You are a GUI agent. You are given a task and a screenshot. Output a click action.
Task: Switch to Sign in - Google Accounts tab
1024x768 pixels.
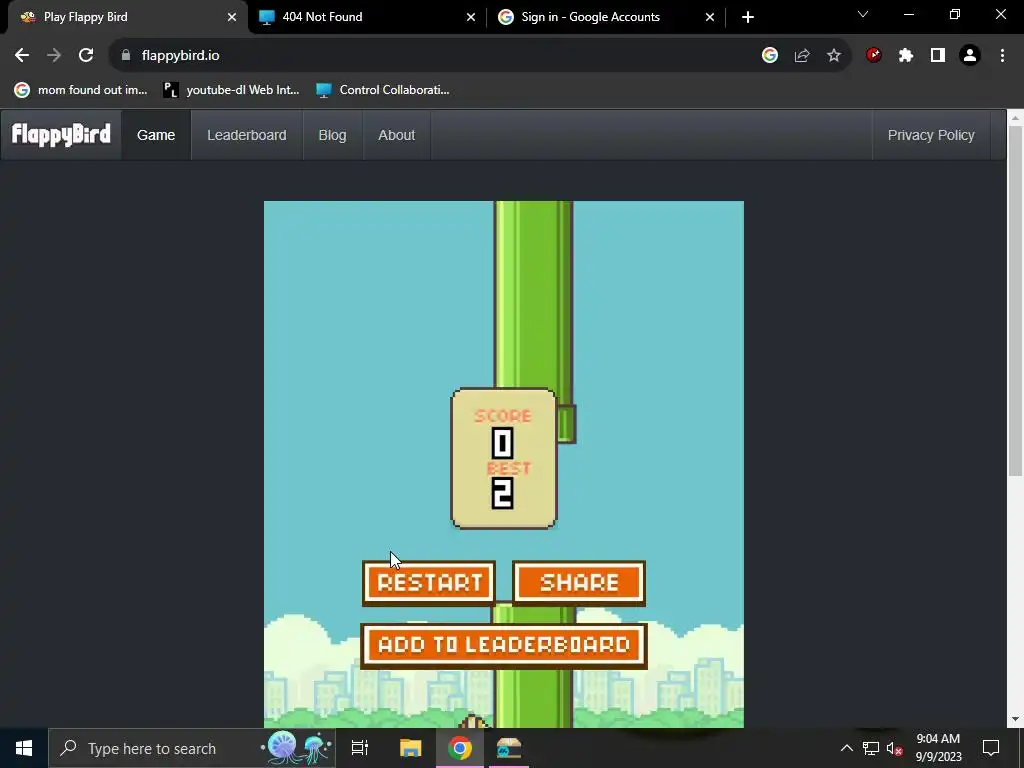click(607, 17)
